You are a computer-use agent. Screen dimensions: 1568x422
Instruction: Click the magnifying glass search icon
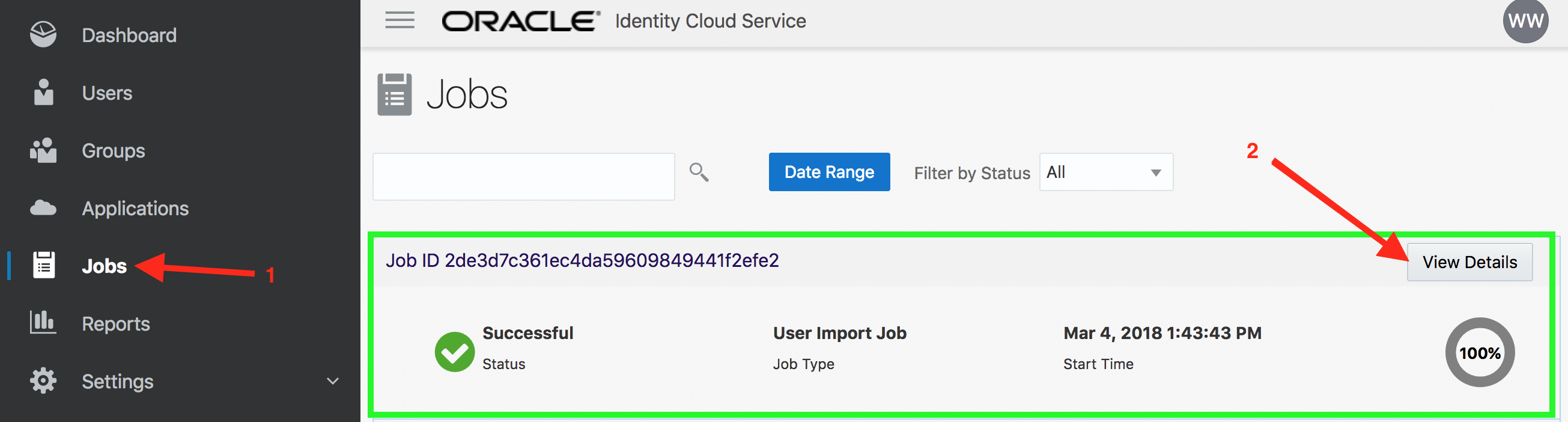point(699,173)
